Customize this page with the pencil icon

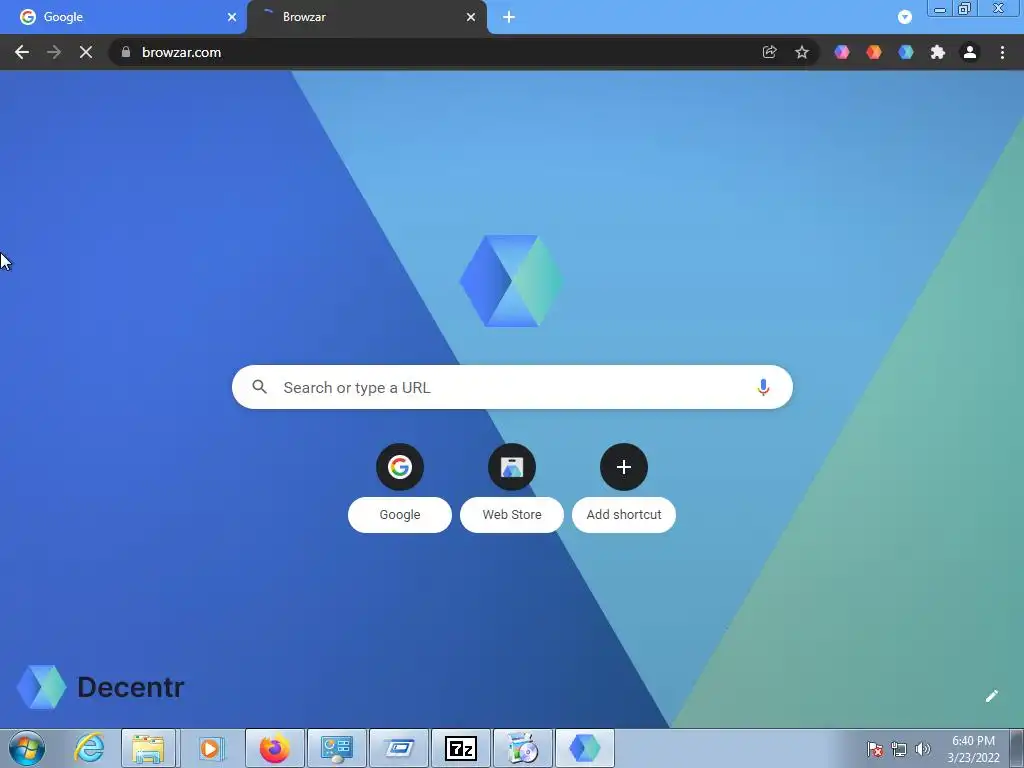[x=991, y=696]
